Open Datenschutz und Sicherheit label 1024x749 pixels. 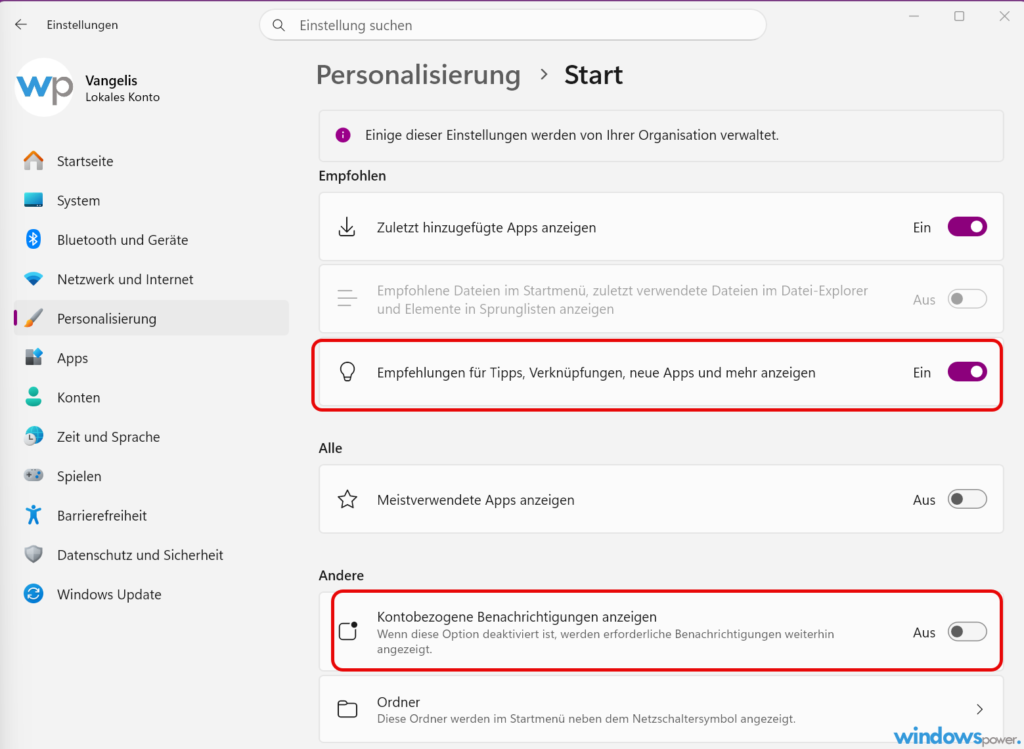point(140,555)
